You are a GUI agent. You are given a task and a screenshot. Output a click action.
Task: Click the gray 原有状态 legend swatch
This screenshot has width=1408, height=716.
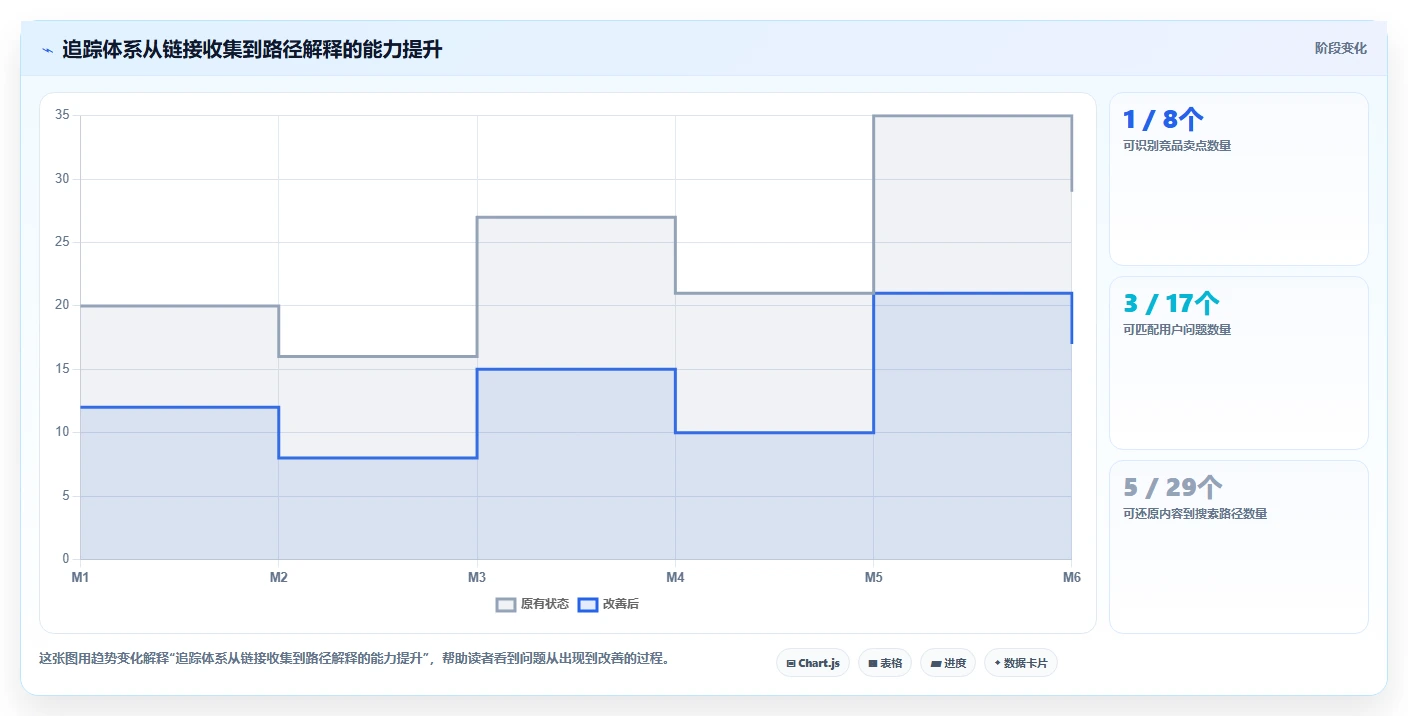(506, 604)
